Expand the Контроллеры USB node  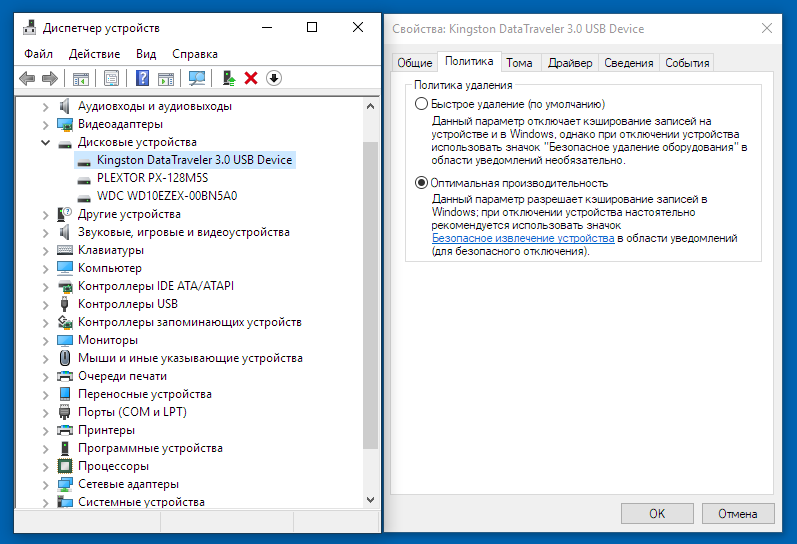[x=45, y=305]
